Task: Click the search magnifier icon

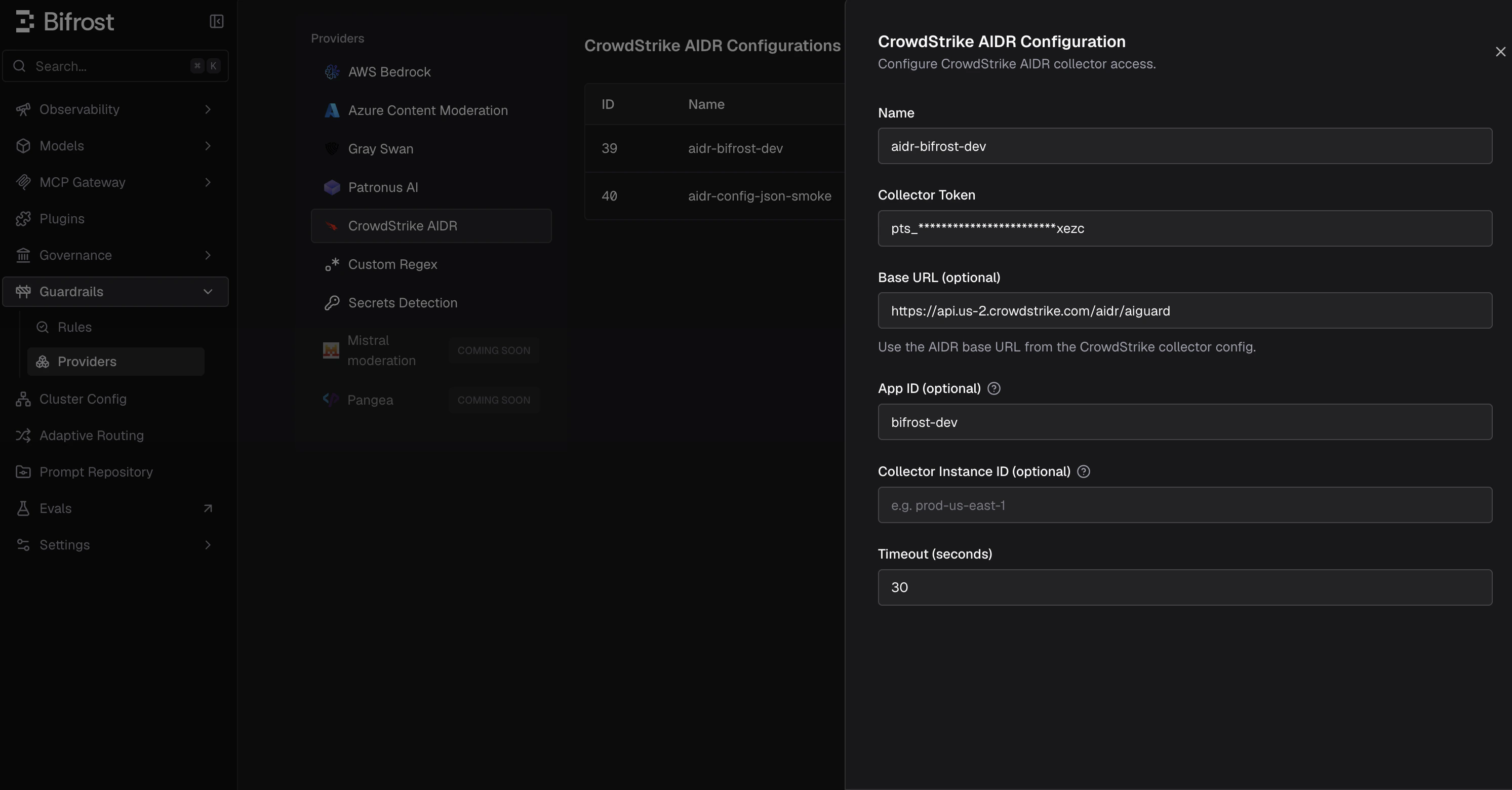Action: pos(19,66)
